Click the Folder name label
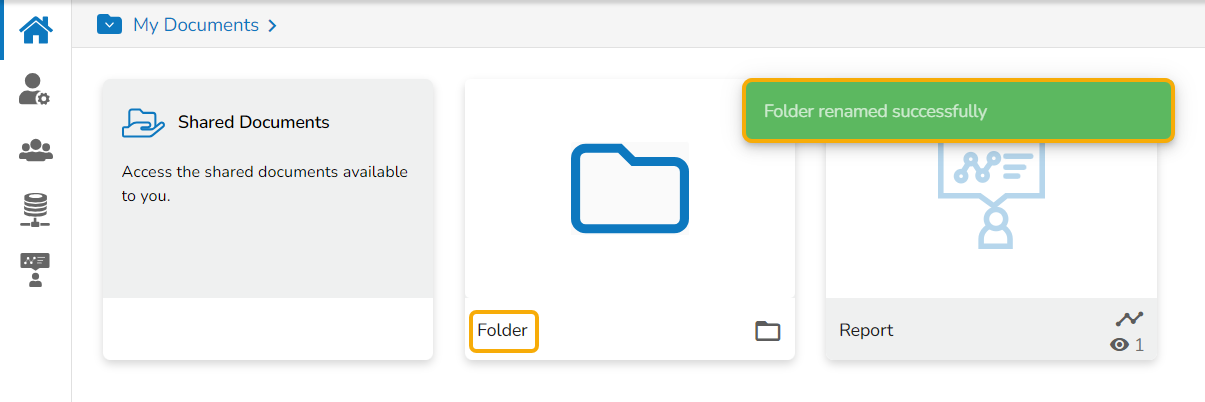 [503, 331]
